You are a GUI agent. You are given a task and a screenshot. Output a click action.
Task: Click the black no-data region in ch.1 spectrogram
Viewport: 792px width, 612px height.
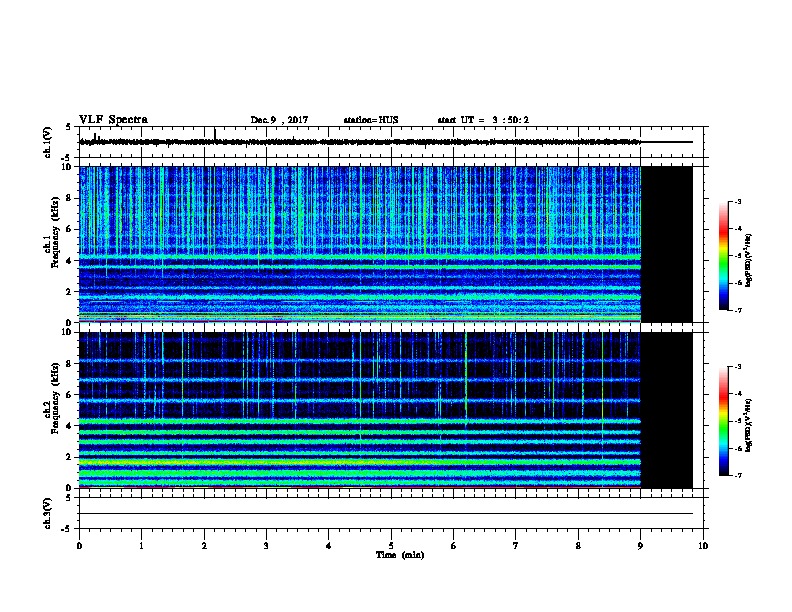(x=667, y=244)
